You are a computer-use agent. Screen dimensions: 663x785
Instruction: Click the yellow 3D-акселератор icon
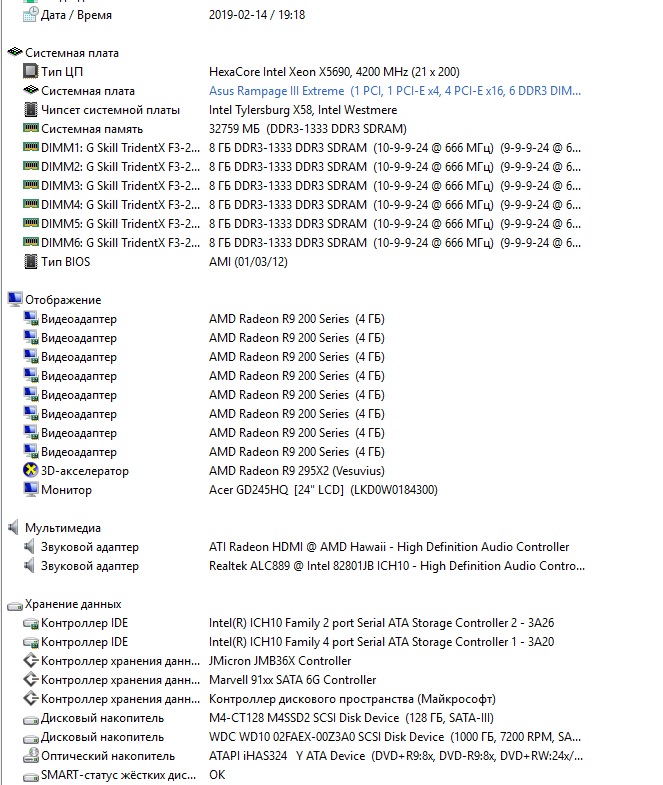click(31, 470)
